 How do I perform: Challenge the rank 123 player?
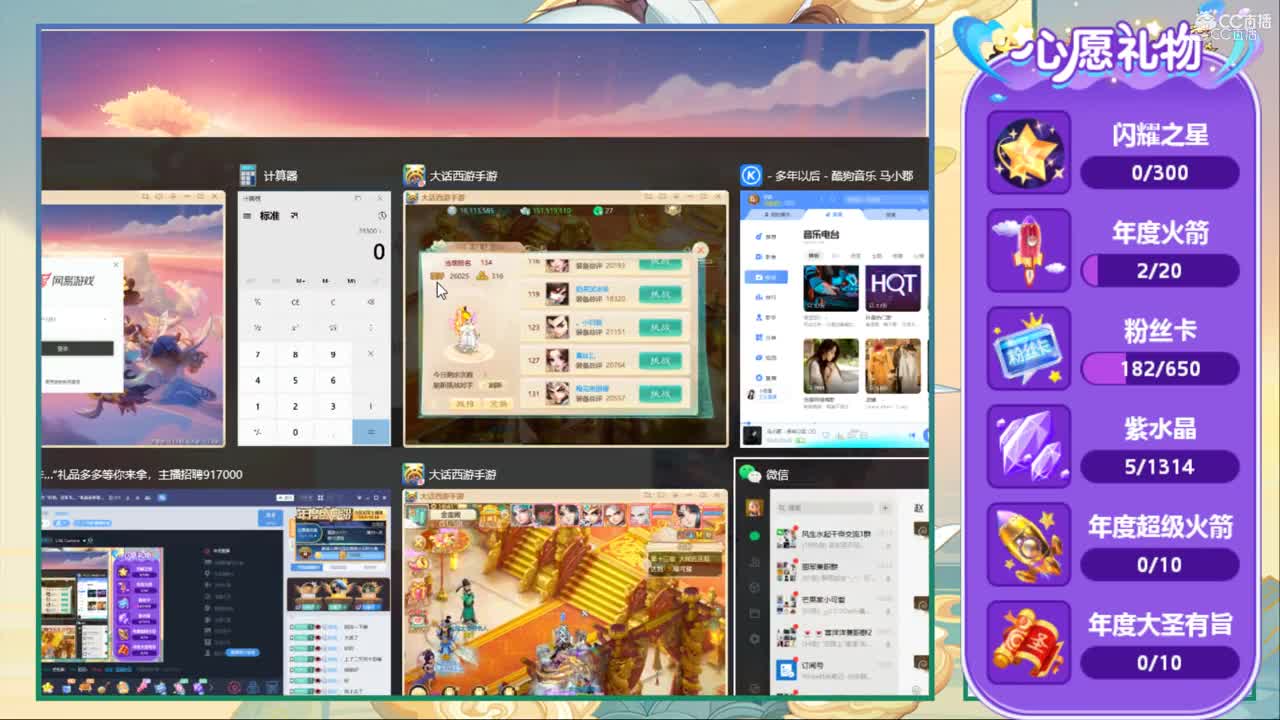(660, 327)
